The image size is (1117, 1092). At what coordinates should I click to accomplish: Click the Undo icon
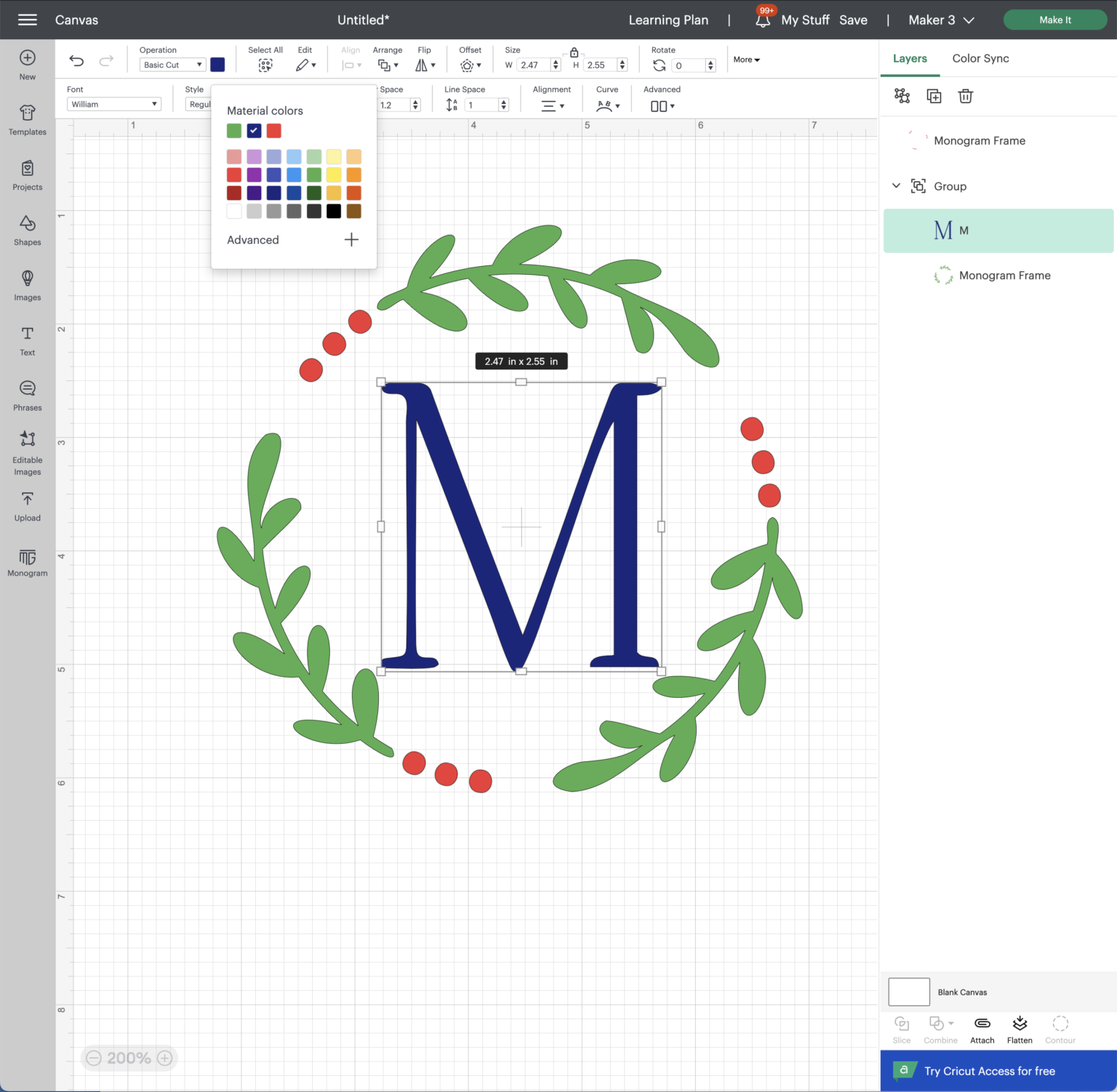(77, 60)
